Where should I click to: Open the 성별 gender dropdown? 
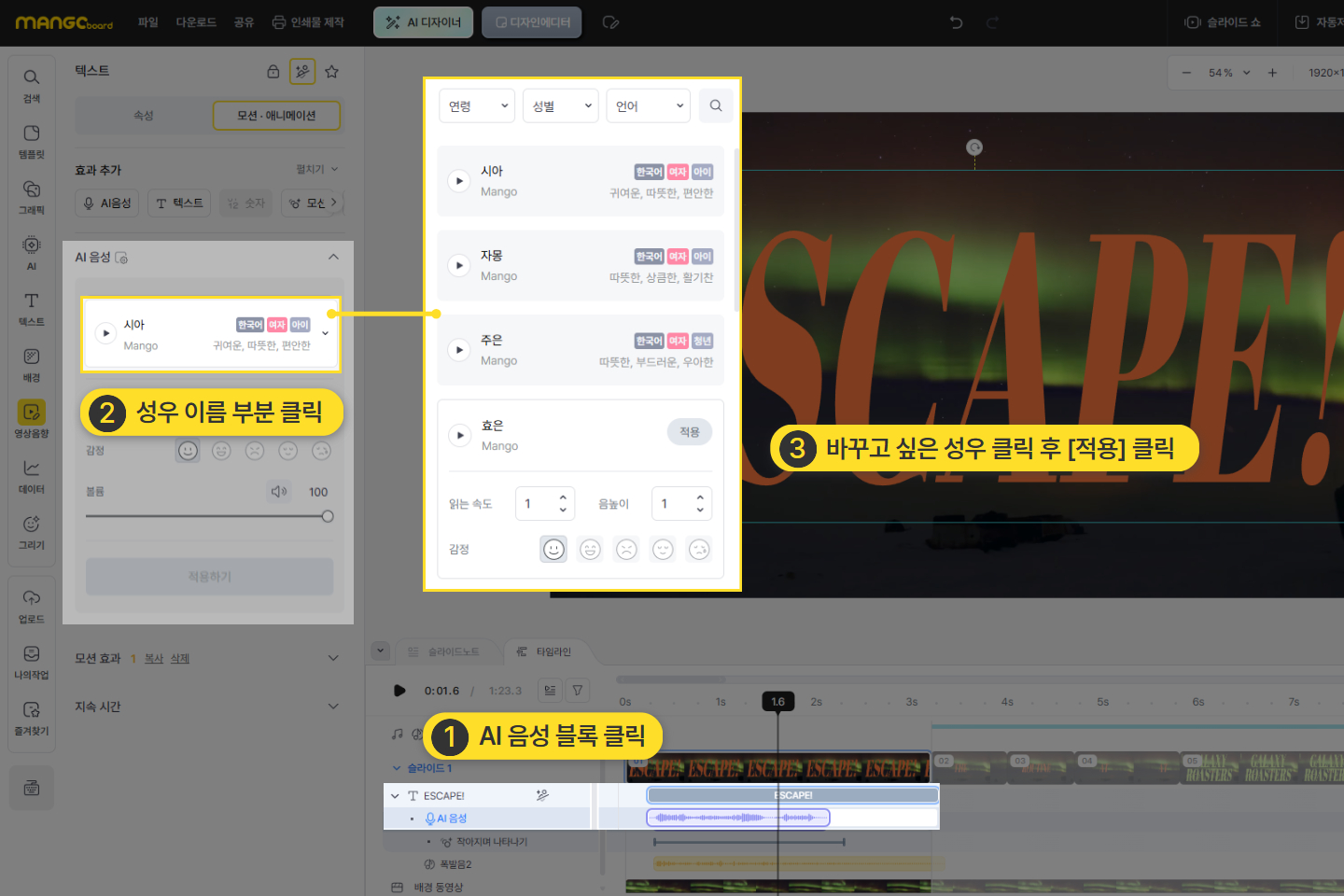(560, 106)
